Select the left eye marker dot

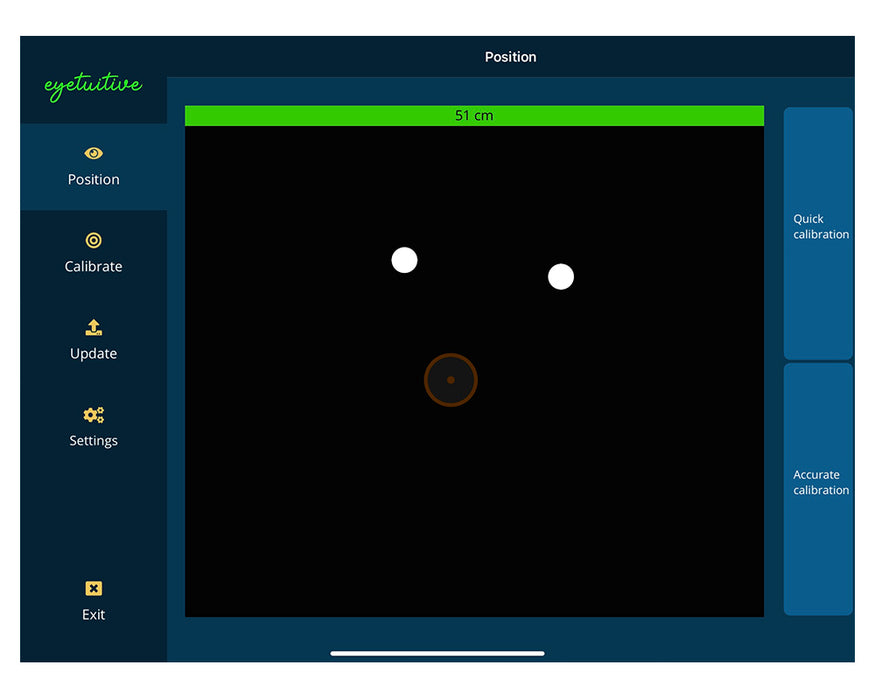(404, 260)
